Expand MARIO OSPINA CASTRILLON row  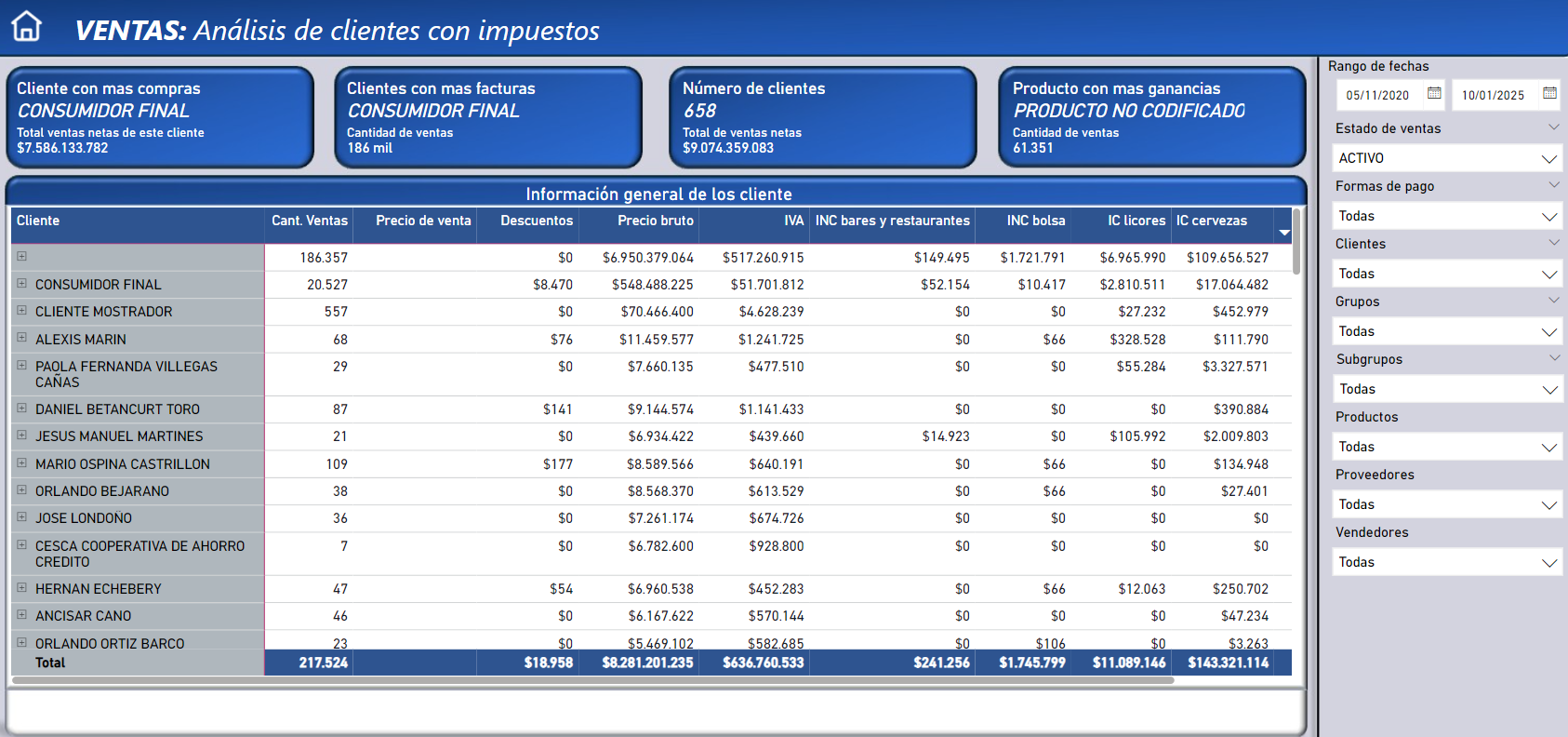tap(21, 462)
